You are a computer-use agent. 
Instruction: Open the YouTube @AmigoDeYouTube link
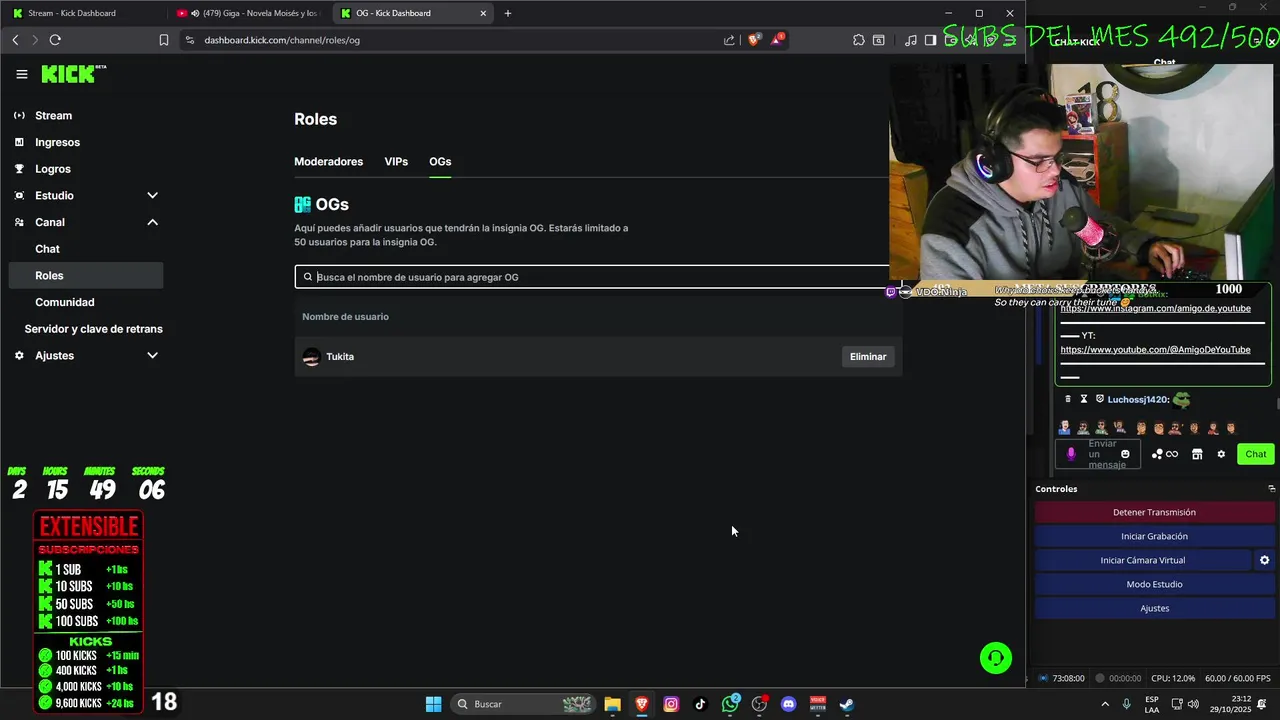pyautogui.click(x=1155, y=350)
